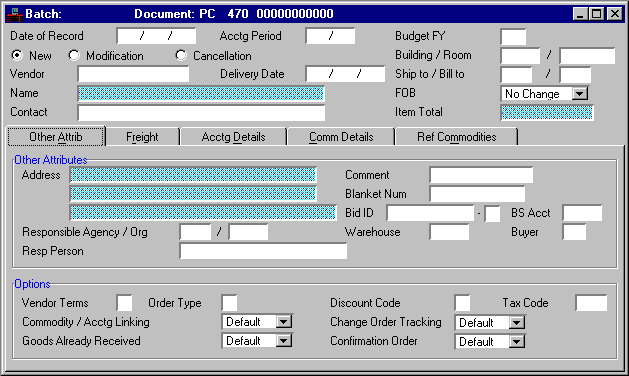Select the Ref Commodities tab
Image resolution: width=629 pixels, height=376 pixels.
pyautogui.click(x=457, y=137)
